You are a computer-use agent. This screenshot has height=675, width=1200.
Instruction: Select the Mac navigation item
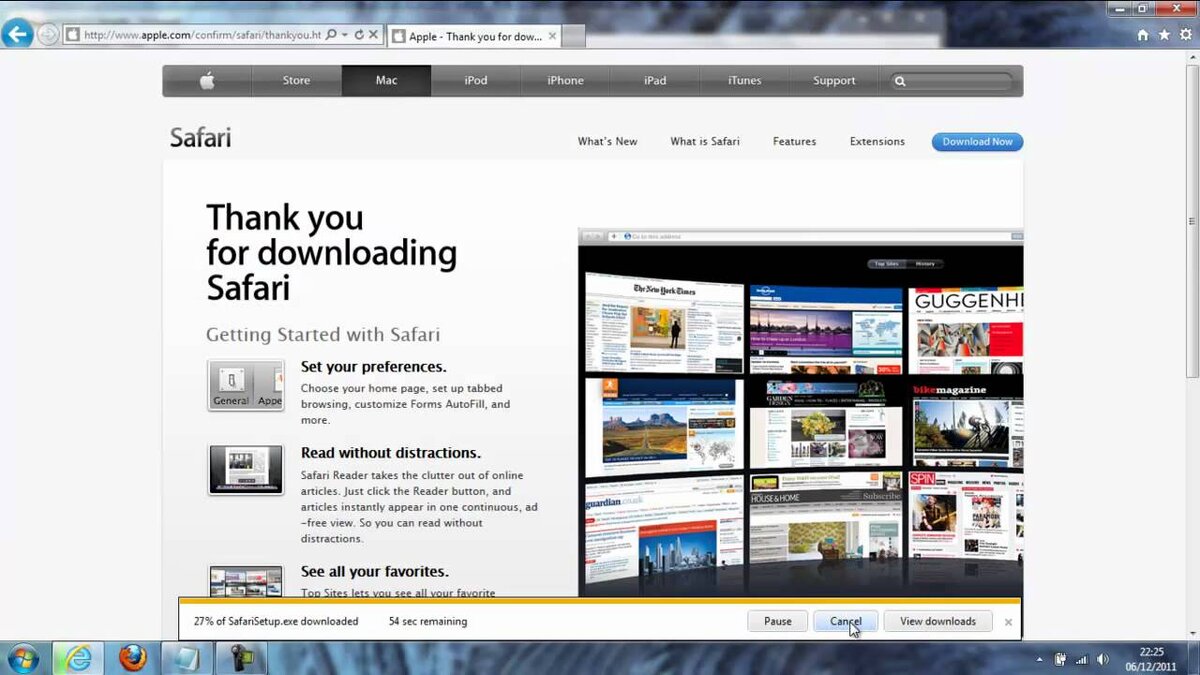pyautogui.click(x=386, y=81)
